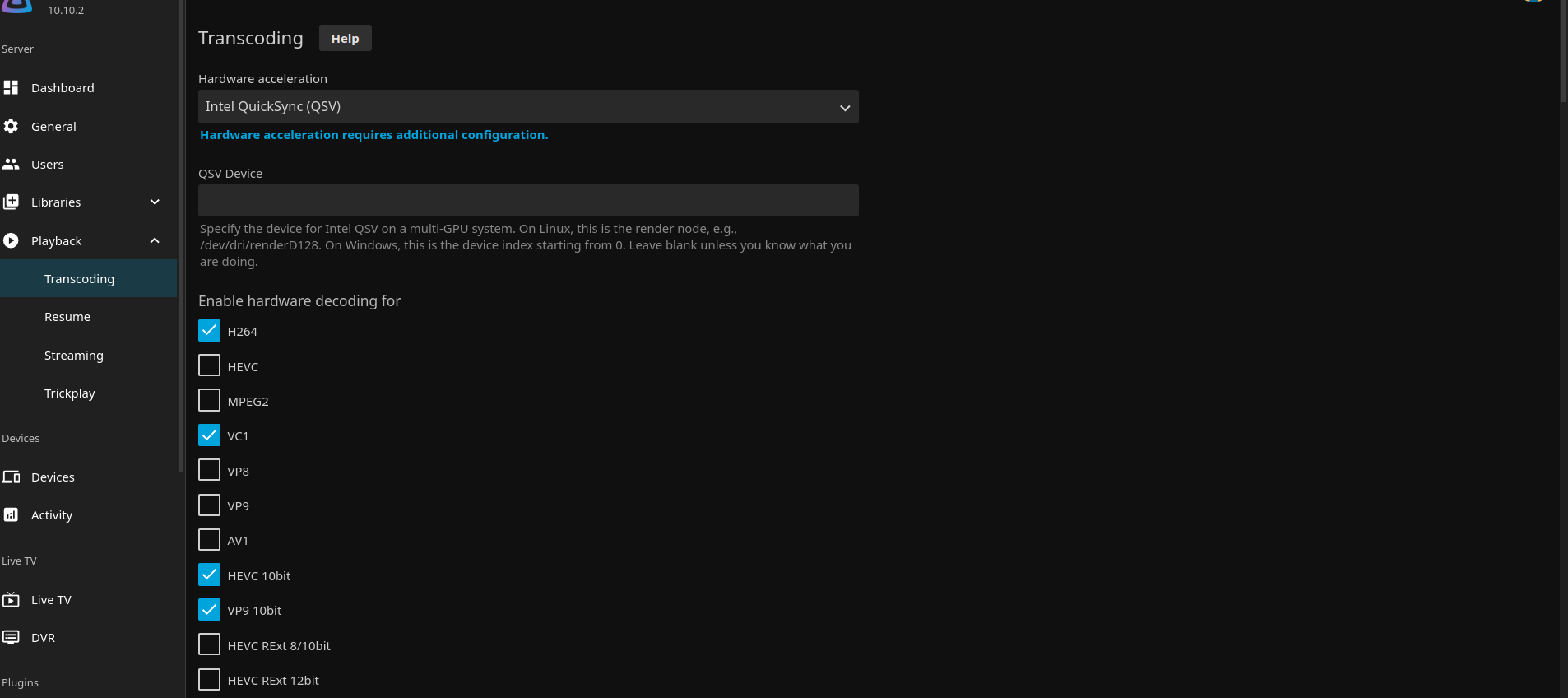This screenshot has height=698, width=1568.
Task: Click the Libraries icon in sidebar
Action: point(11,202)
